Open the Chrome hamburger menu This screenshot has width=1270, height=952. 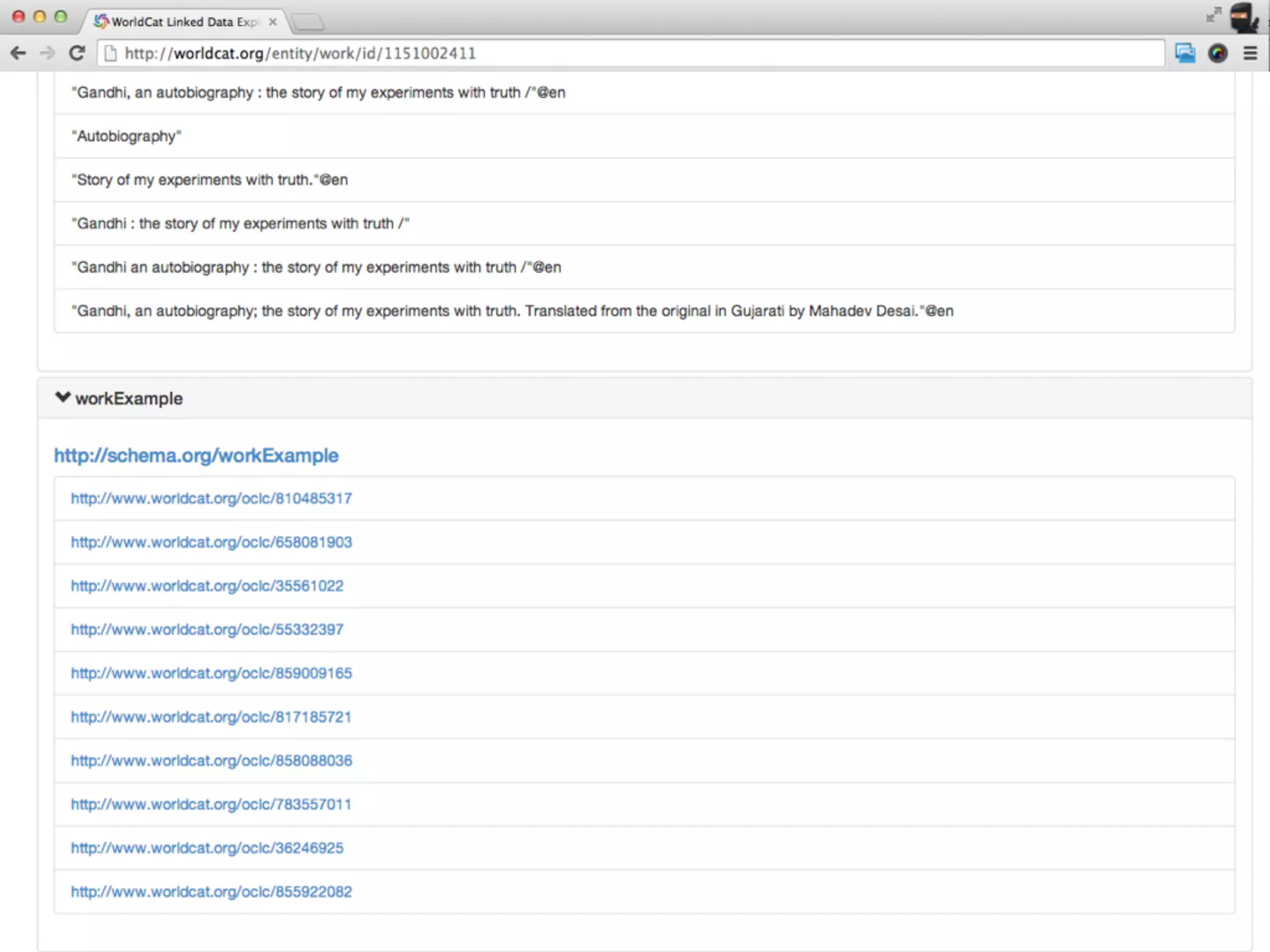click(x=1250, y=53)
